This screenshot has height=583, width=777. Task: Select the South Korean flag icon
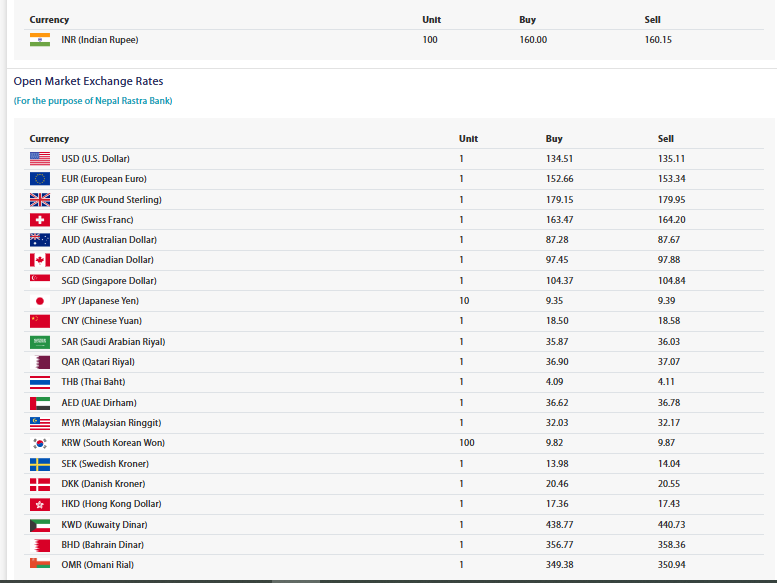(40, 443)
